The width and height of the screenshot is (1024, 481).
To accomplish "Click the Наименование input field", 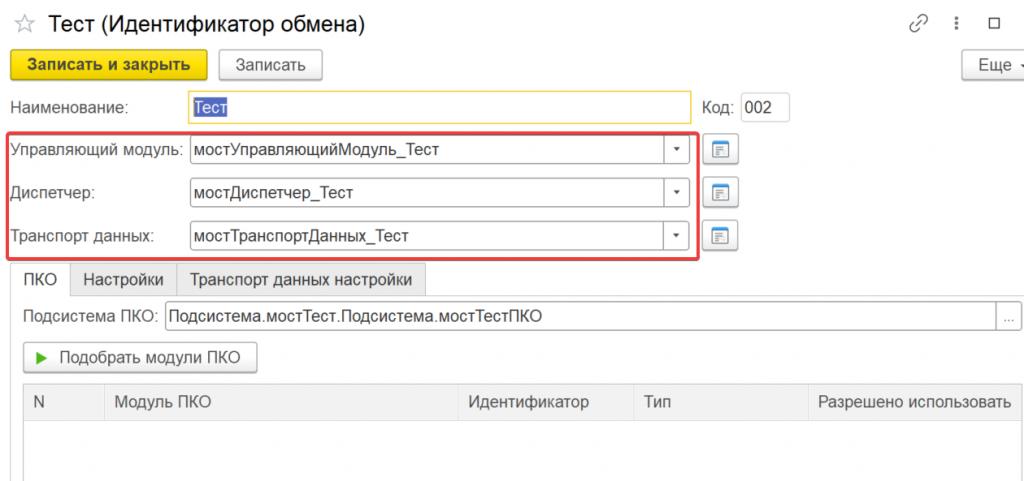I will click(440, 107).
